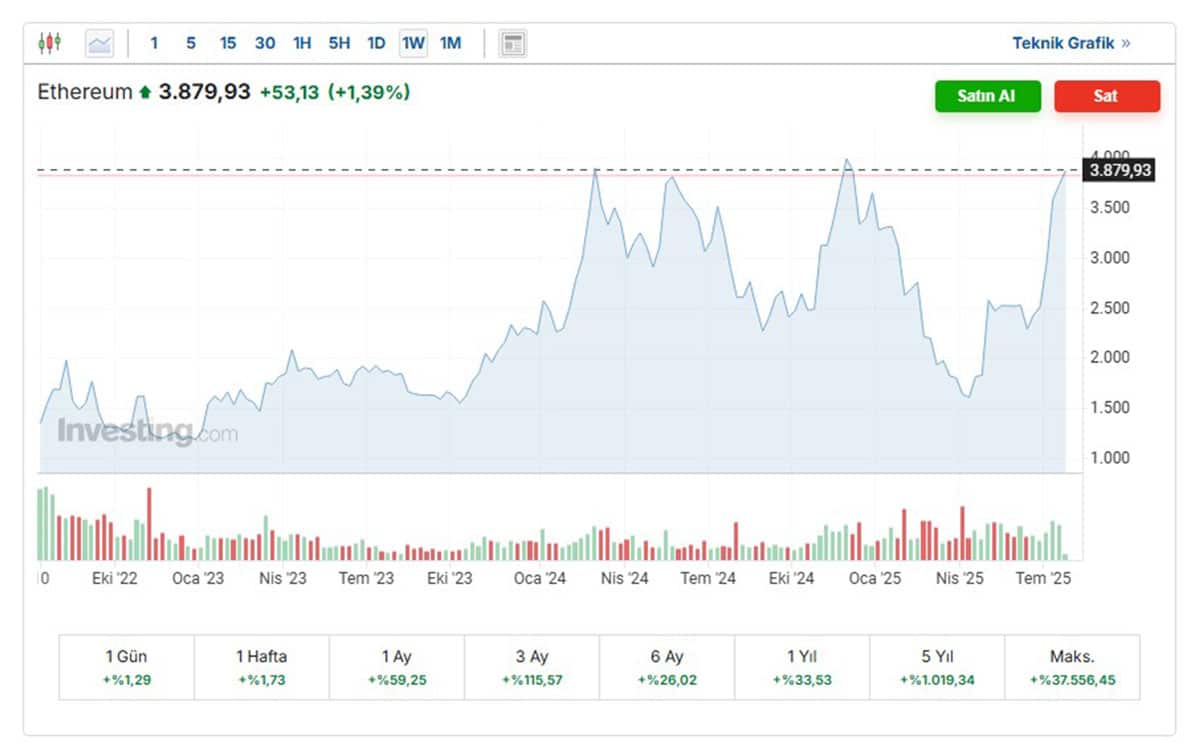Click the Oca '24 date axis label
This screenshot has width=1200, height=753.
coord(540,578)
